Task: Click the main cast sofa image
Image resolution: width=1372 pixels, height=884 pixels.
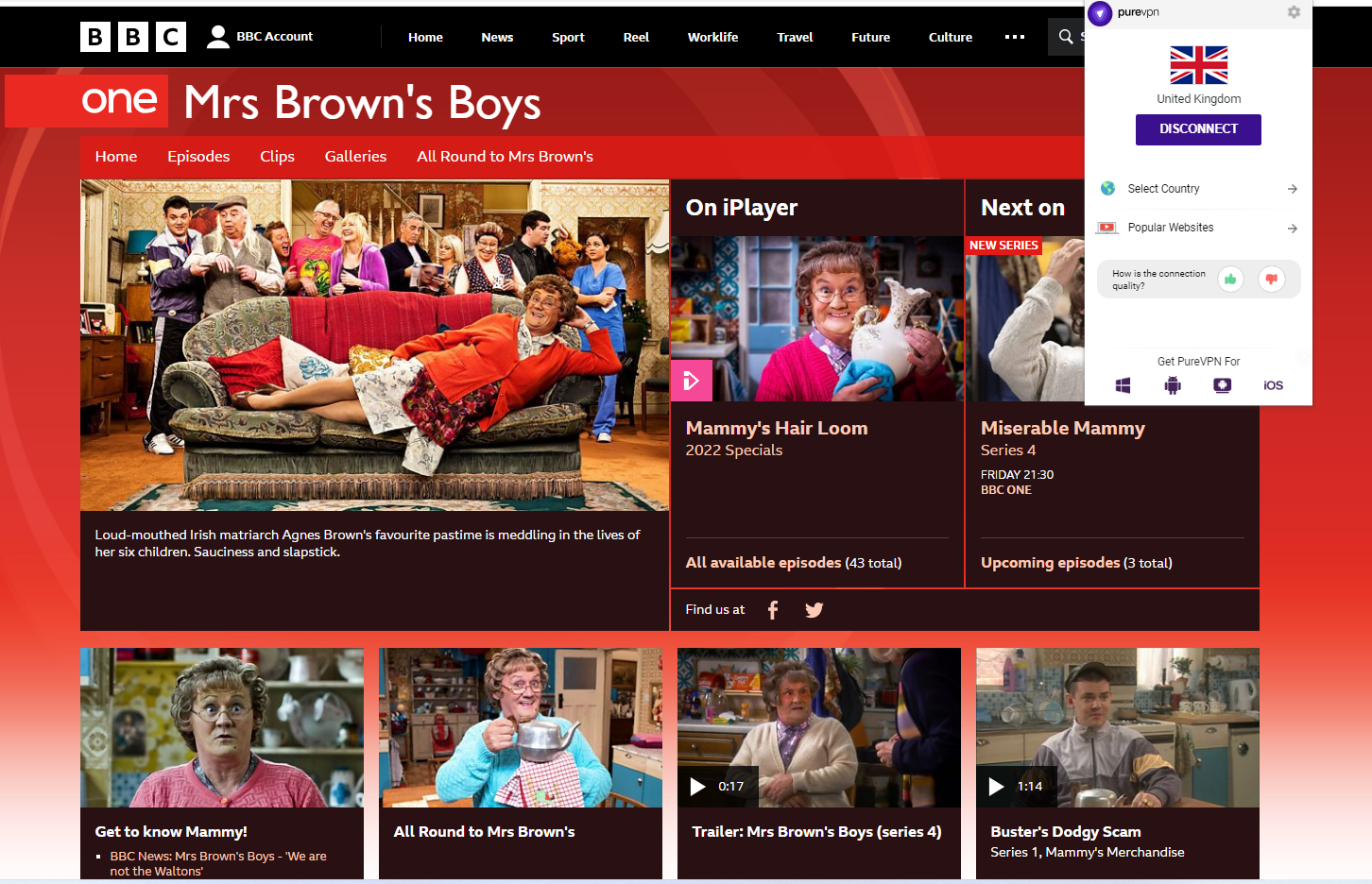Action: coord(374,345)
